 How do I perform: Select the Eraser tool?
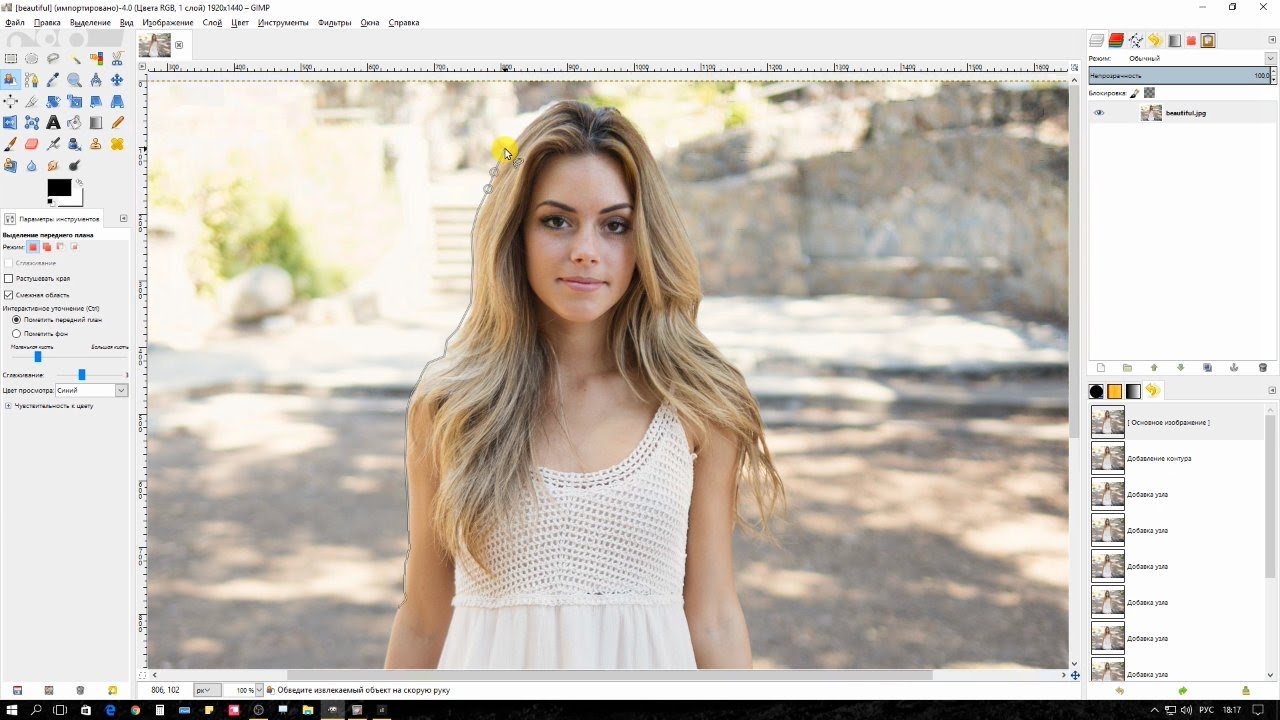point(32,144)
